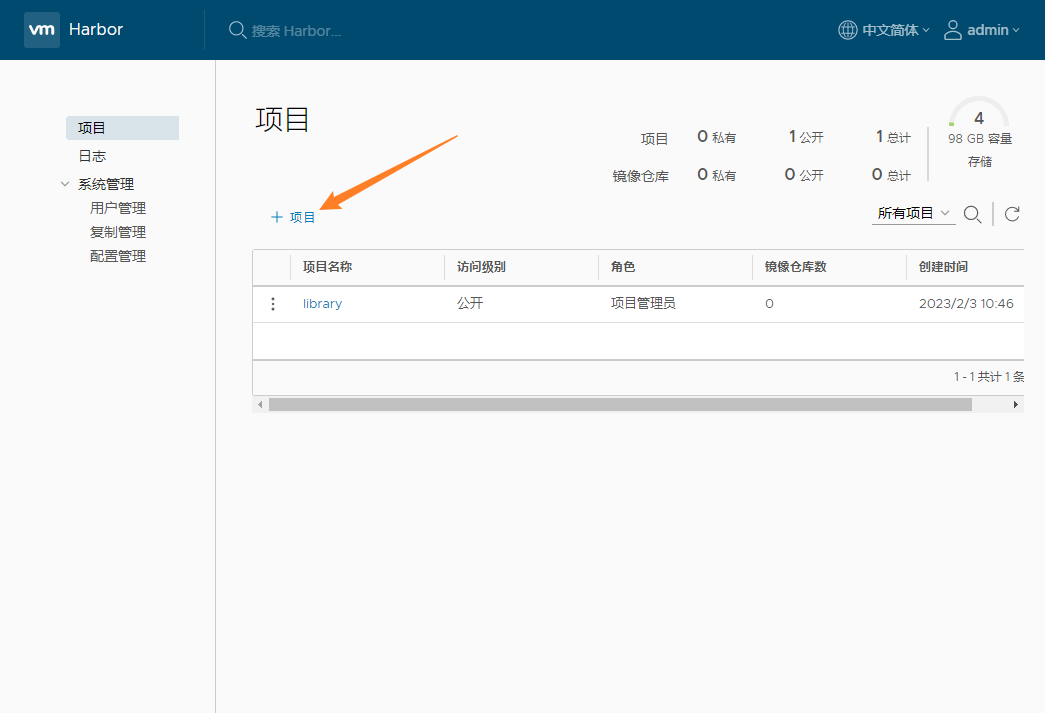Refresh the project list
The width and height of the screenshot is (1045, 713).
click(x=1012, y=214)
